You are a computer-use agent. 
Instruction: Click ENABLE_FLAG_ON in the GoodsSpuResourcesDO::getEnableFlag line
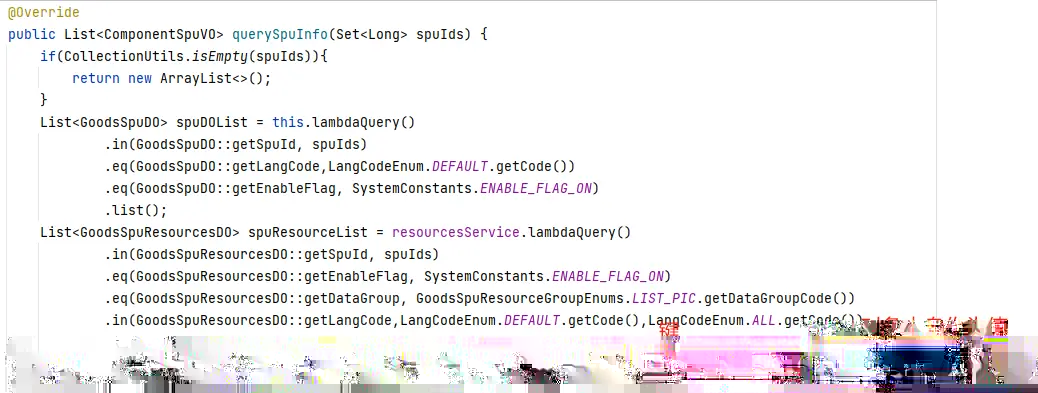pos(608,276)
